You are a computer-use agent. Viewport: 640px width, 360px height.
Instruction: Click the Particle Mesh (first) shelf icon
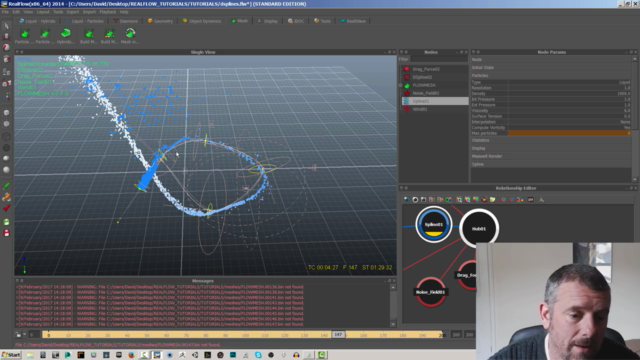24,33
